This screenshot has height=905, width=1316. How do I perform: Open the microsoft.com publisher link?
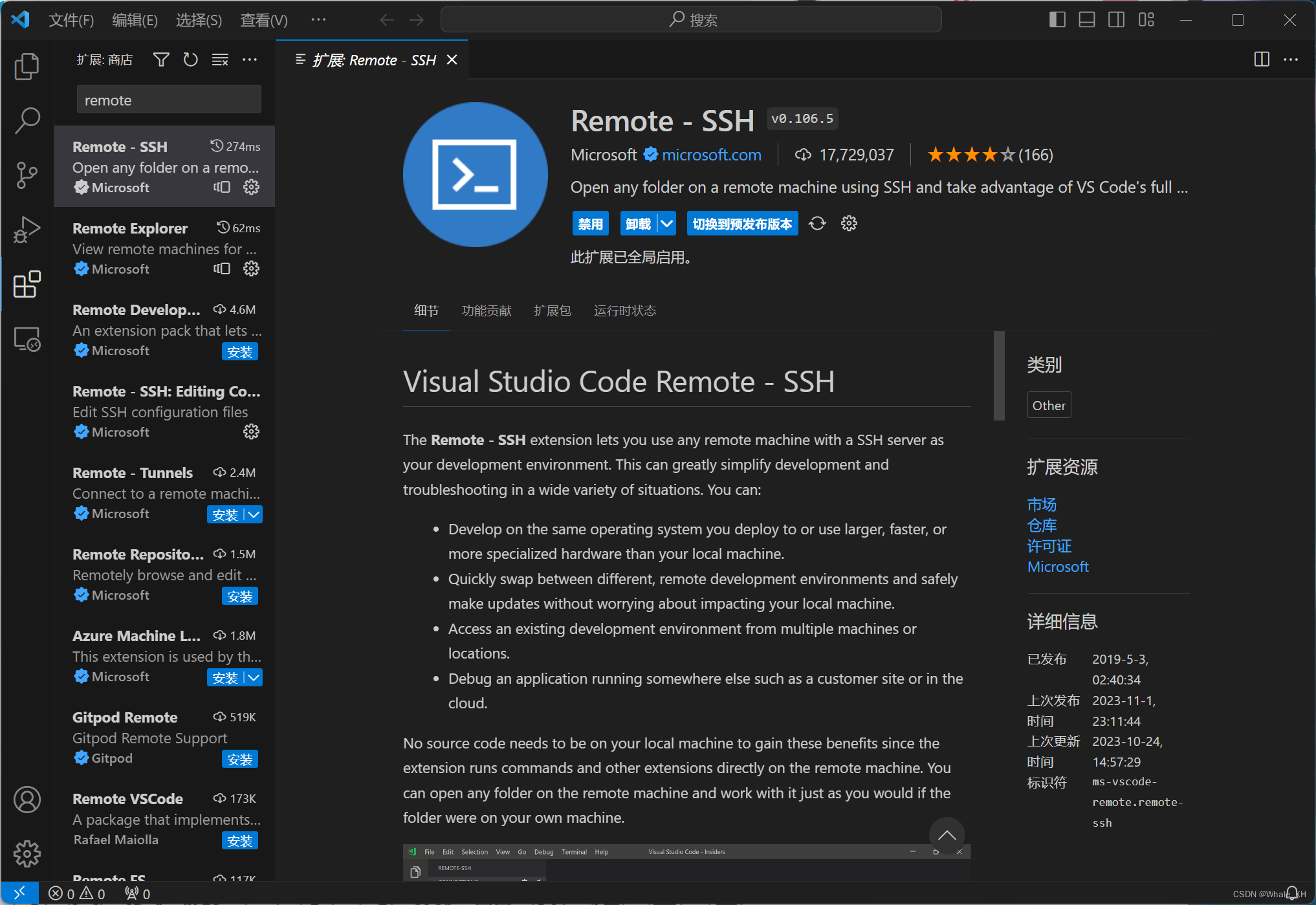tap(711, 155)
